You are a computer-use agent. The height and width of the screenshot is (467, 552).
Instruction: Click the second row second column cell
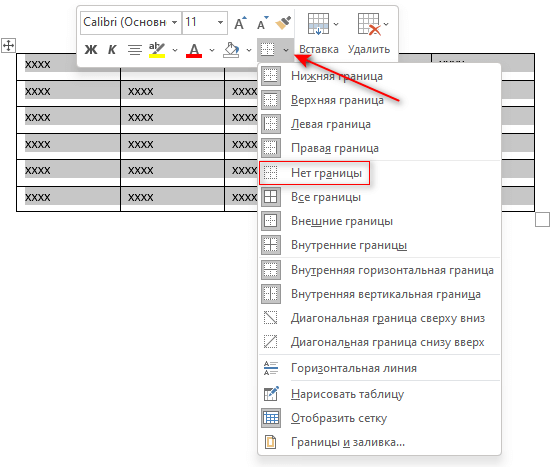click(172, 94)
